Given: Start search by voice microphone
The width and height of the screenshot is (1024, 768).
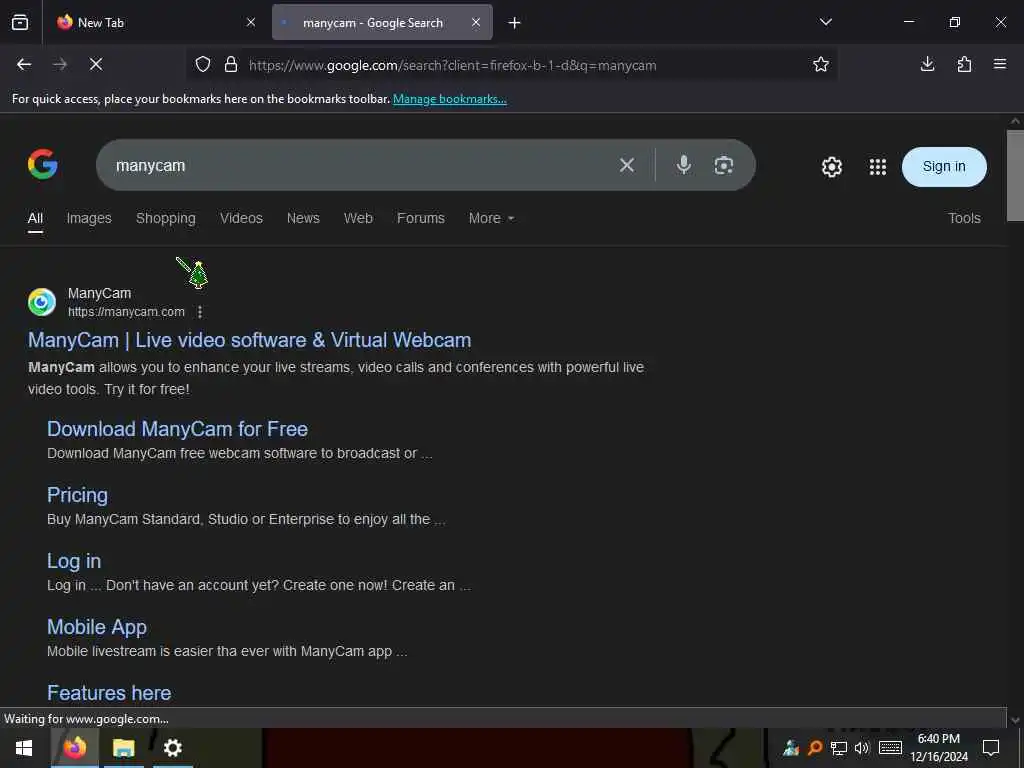Looking at the screenshot, I should pyautogui.click(x=684, y=165).
